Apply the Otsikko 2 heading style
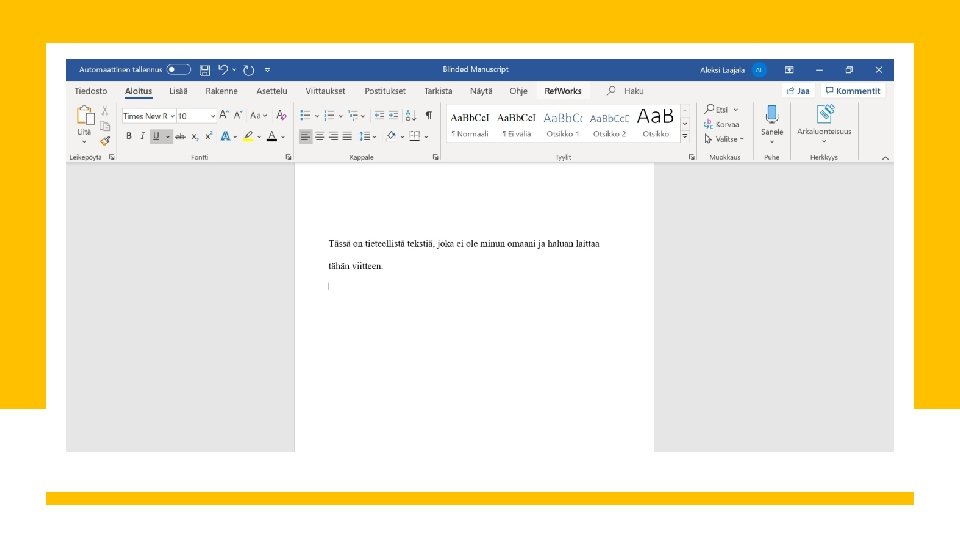Viewport: 960px width, 540px height. 609,124
